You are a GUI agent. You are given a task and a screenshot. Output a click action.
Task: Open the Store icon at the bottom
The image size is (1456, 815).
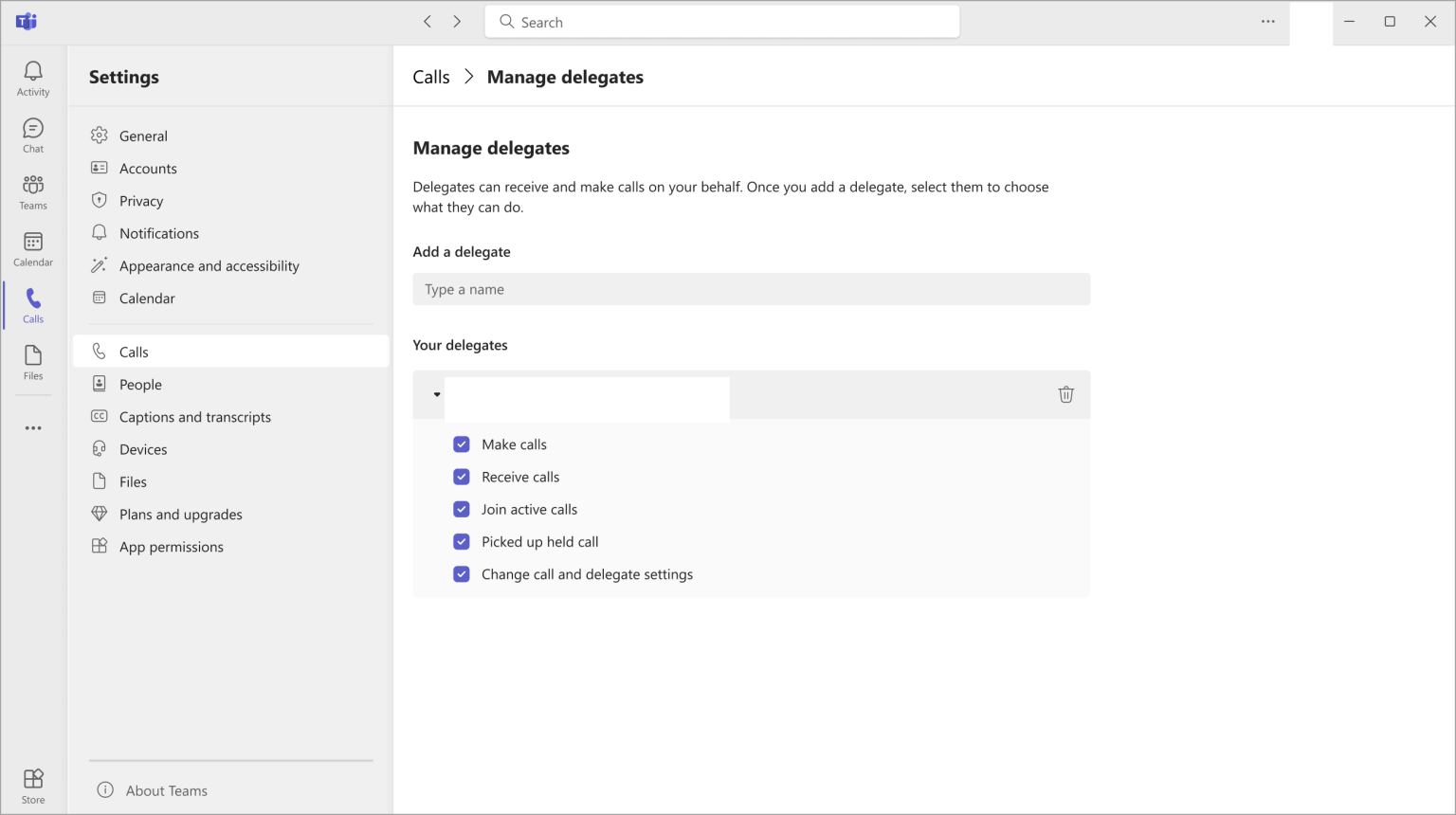point(32,783)
